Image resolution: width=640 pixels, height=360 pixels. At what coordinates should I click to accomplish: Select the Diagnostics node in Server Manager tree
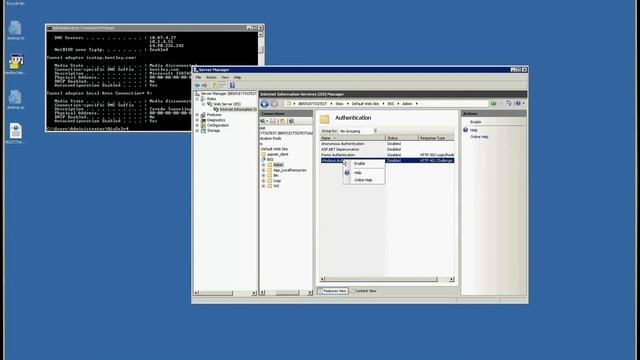(216, 120)
